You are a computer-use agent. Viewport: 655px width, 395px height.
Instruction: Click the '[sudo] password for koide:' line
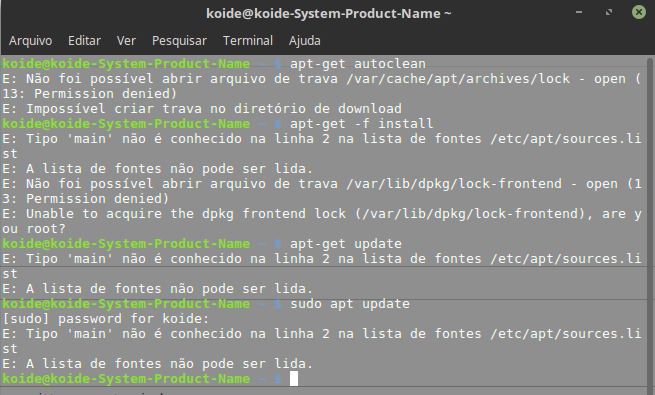[106, 319]
